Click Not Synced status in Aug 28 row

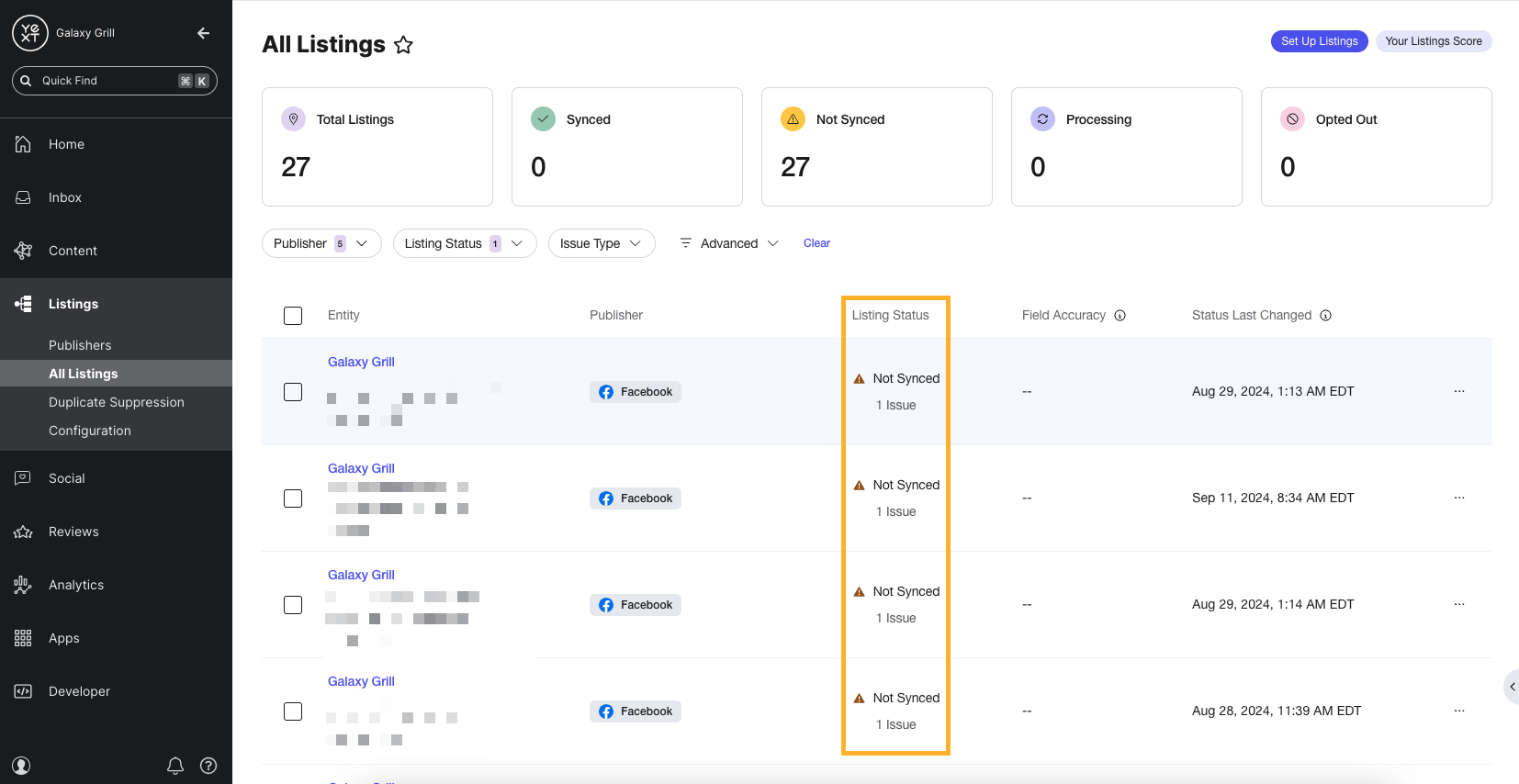[x=906, y=698]
